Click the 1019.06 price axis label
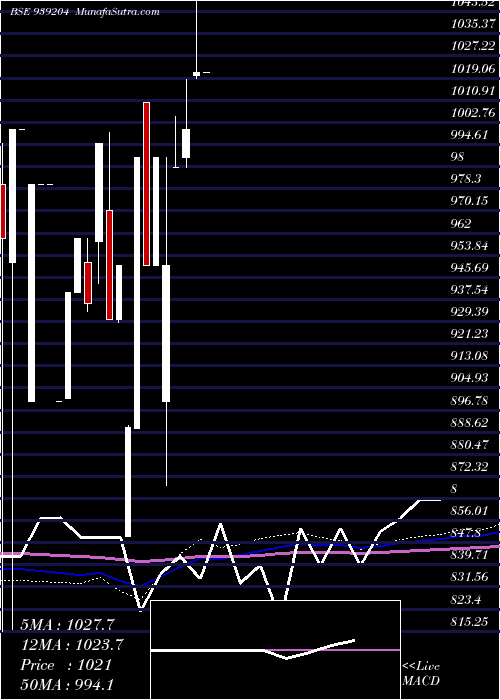This screenshot has height=700, width=500. coord(473,69)
